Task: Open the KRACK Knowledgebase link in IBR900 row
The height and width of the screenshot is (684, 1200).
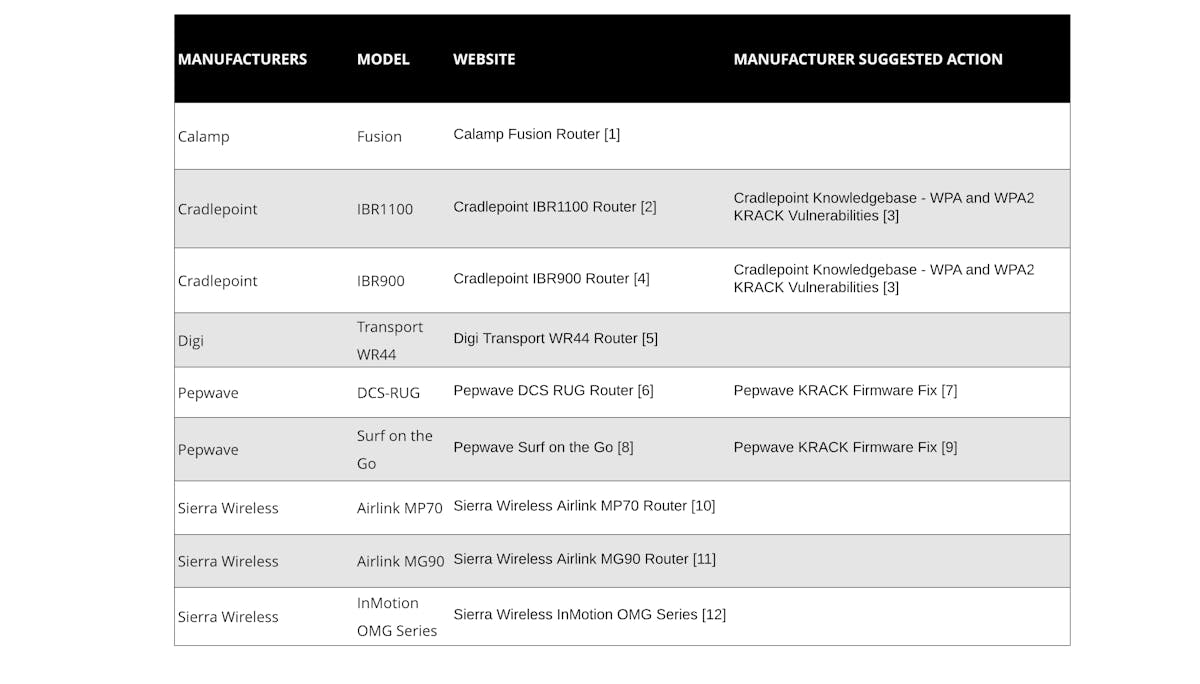Action: click(x=884, y=279)
